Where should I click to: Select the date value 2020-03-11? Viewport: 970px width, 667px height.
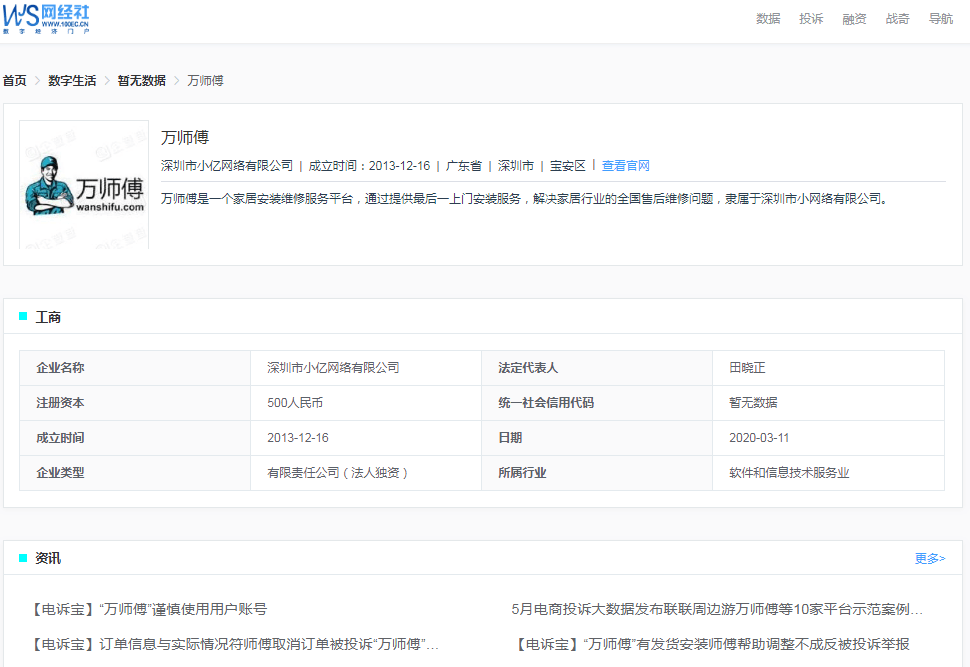(x=828, y=437)
